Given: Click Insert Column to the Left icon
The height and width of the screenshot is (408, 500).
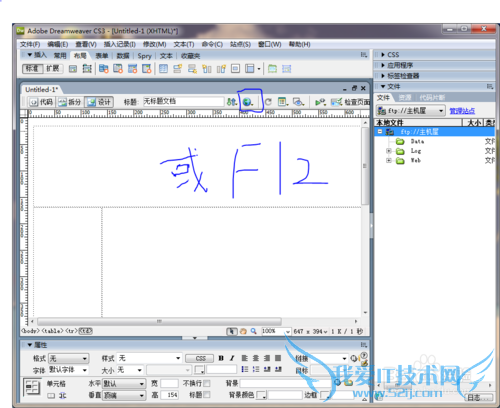Looking at the screenshot, I should tap(207, 69).
